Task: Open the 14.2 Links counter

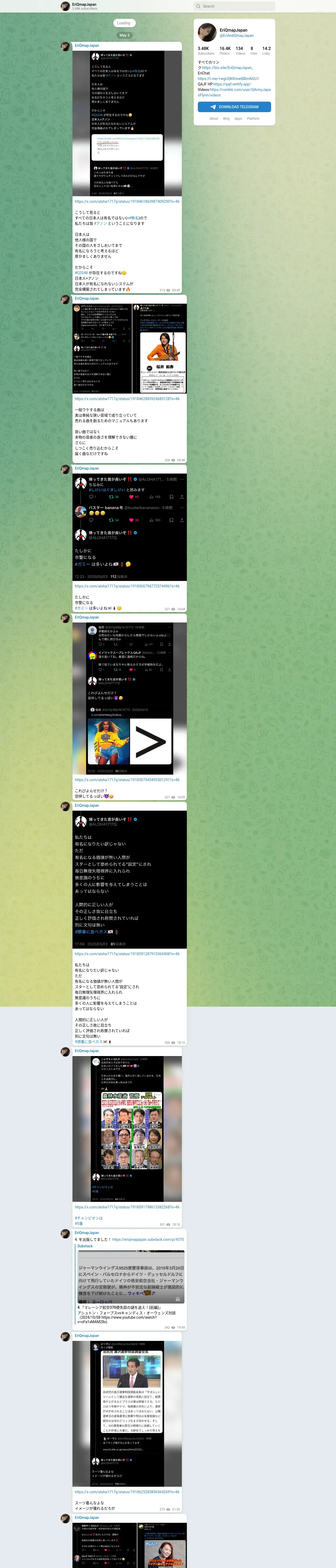Action: [x=266, y=50]
